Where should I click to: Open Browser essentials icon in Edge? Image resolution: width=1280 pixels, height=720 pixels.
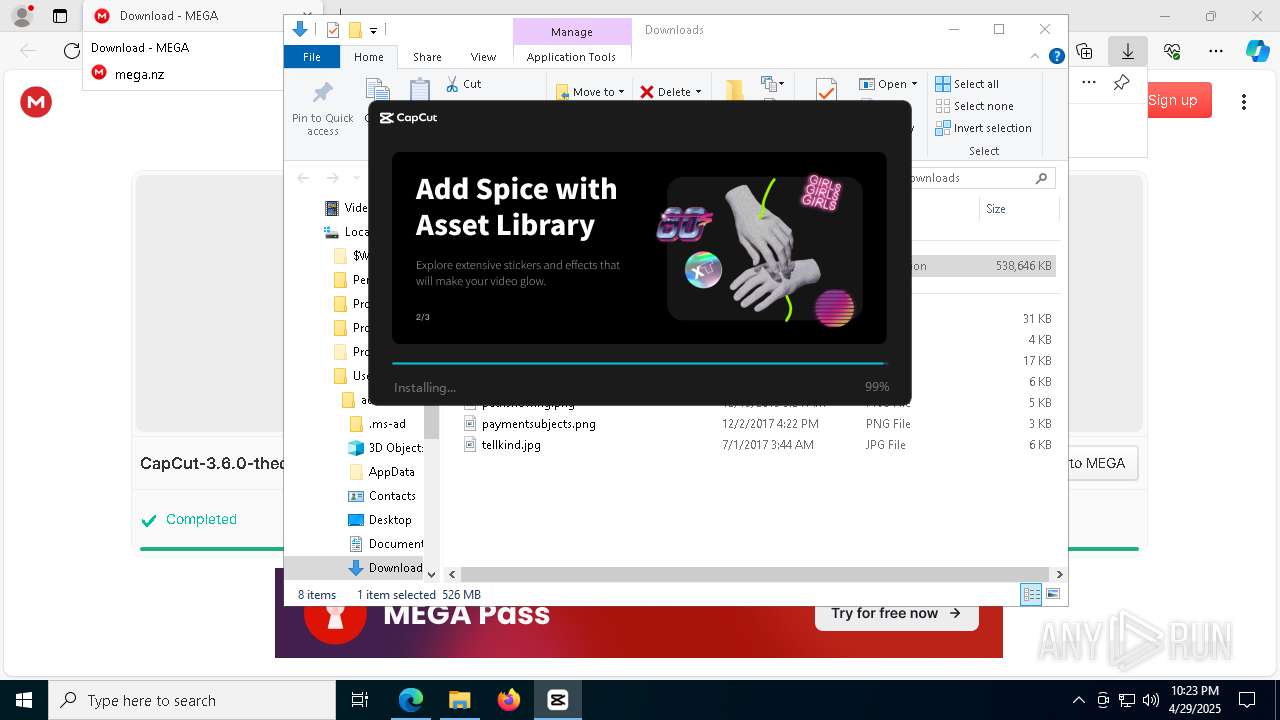coord(1172,51)
